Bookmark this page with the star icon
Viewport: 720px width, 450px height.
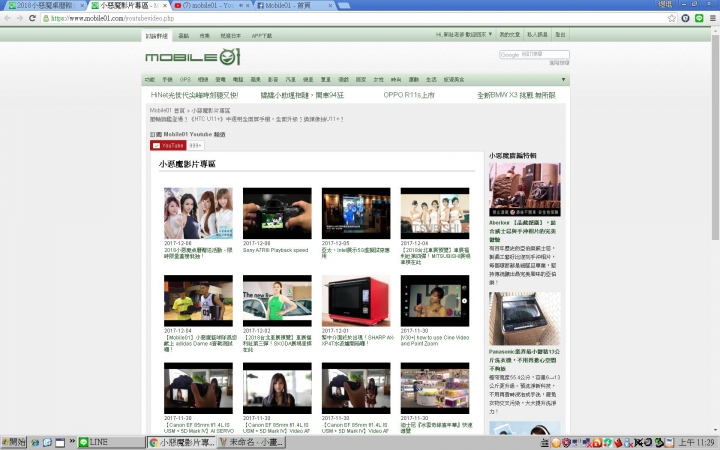(672, 18)
